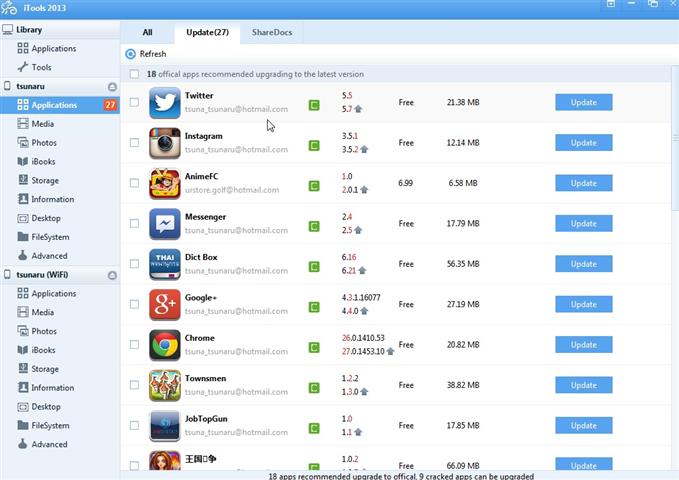Viewport: 679px width, 480px height.
Task: Select the Library section header
Action: click(x=60, y=30)
